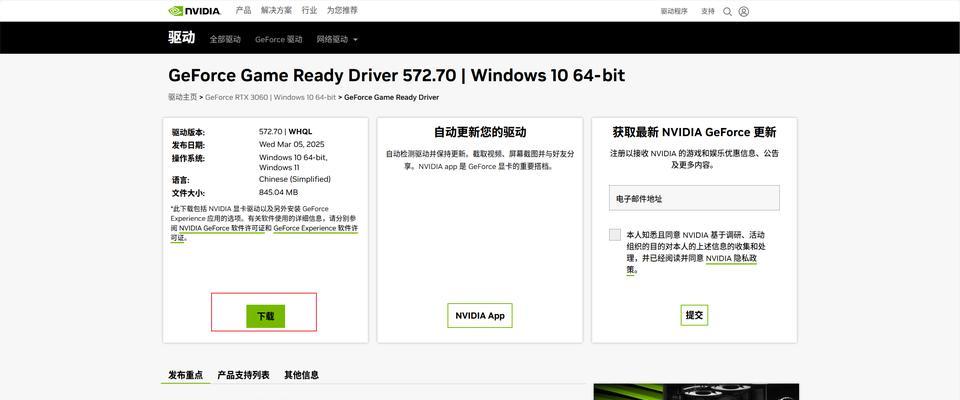
Task: Click the graphics card thumbnail image
Action: tap(696, 391)
